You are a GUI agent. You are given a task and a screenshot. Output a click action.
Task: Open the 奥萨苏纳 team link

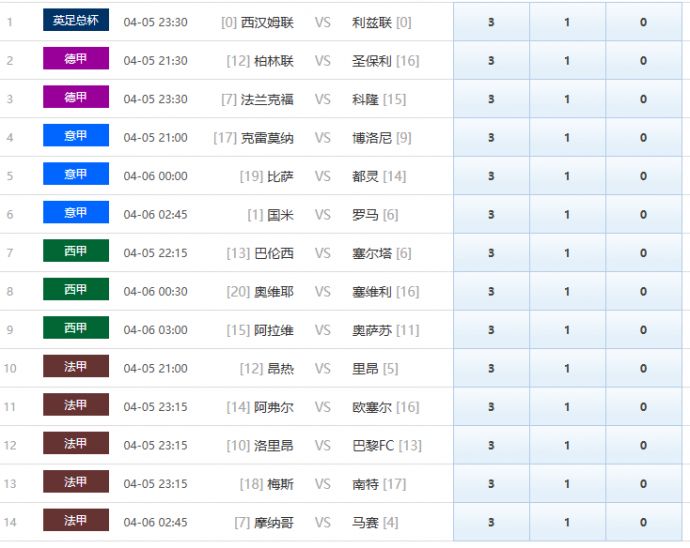[372, 330]
